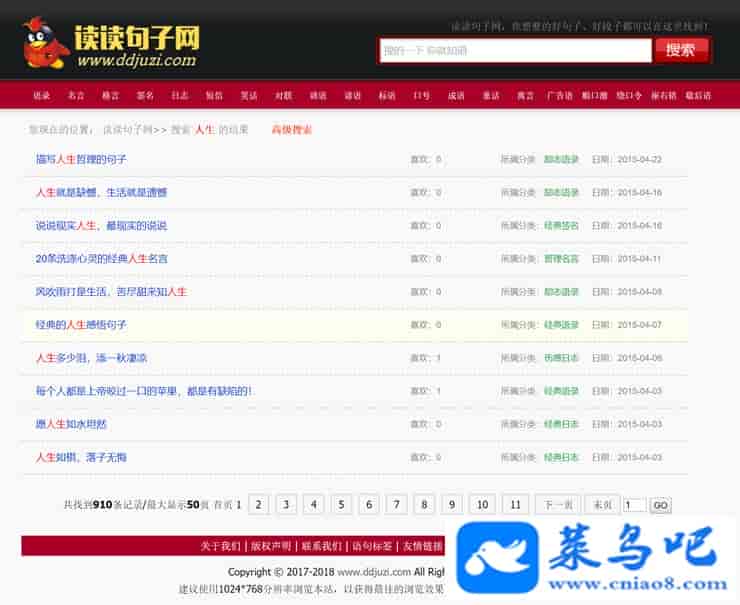Viewport: 740px width, 605px height.
Task: Open the 成语 navigation item
Action: (x=456, y=96)
